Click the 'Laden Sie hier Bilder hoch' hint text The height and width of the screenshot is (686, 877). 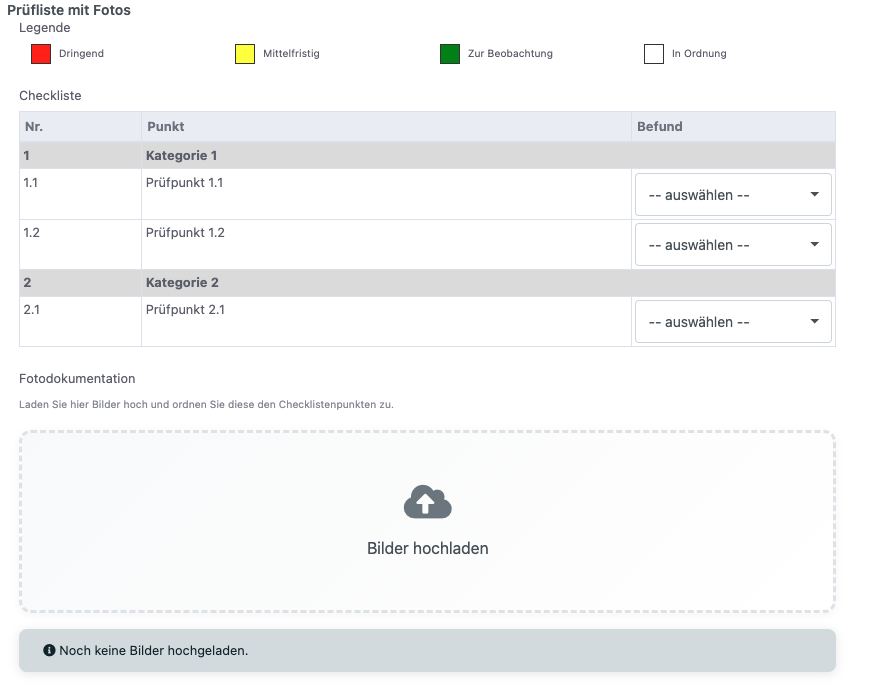coord(206,404)
